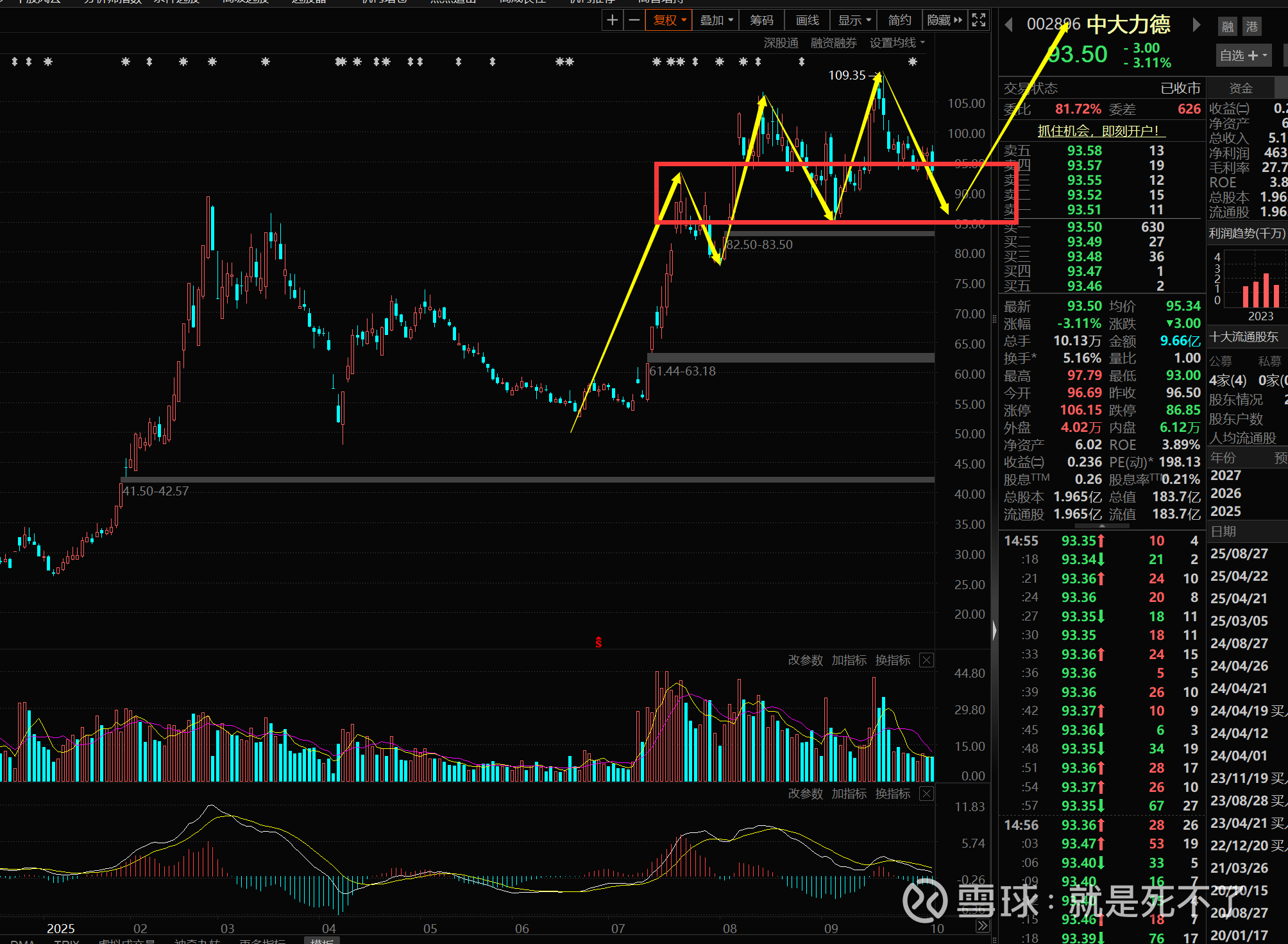This screenshot has width=1288, height=944.
Task: Click the zoom-in plus icon
Action: coord(613,21)
